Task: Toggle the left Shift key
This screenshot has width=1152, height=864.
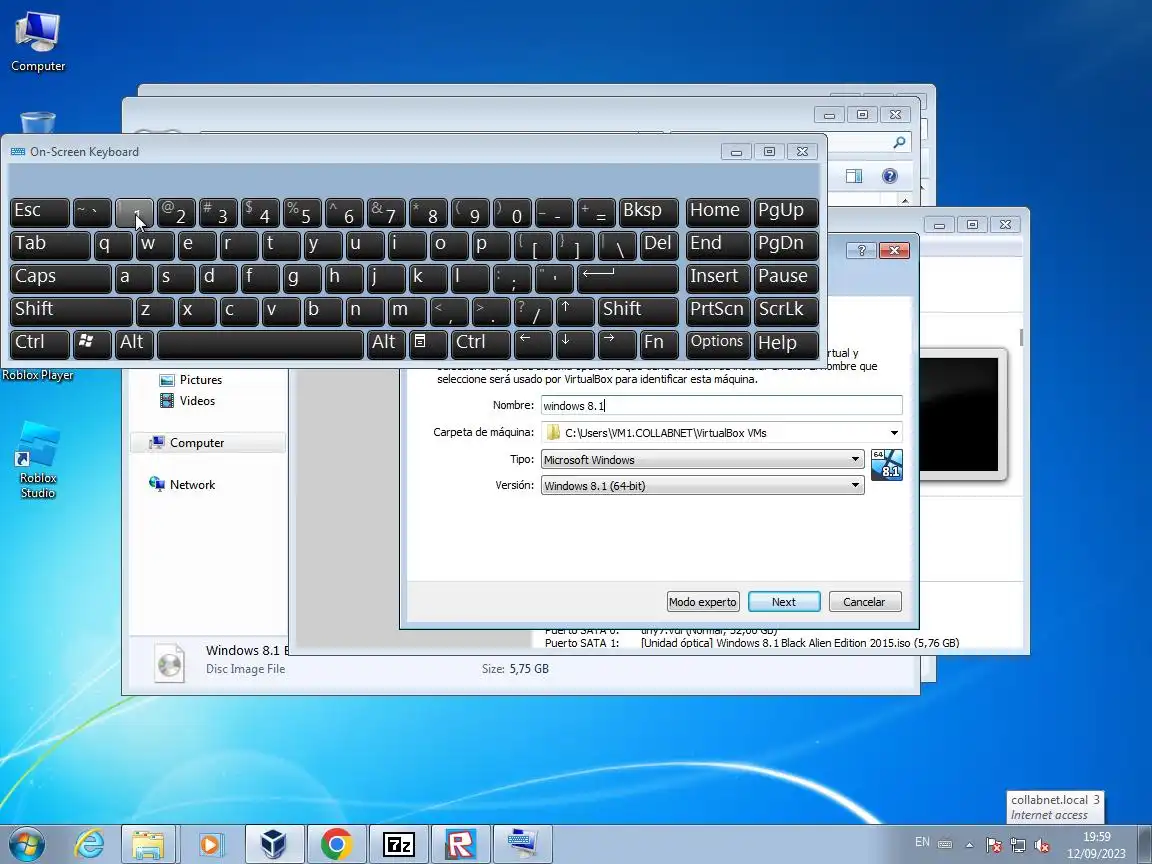Action: [x=71, y=312]
